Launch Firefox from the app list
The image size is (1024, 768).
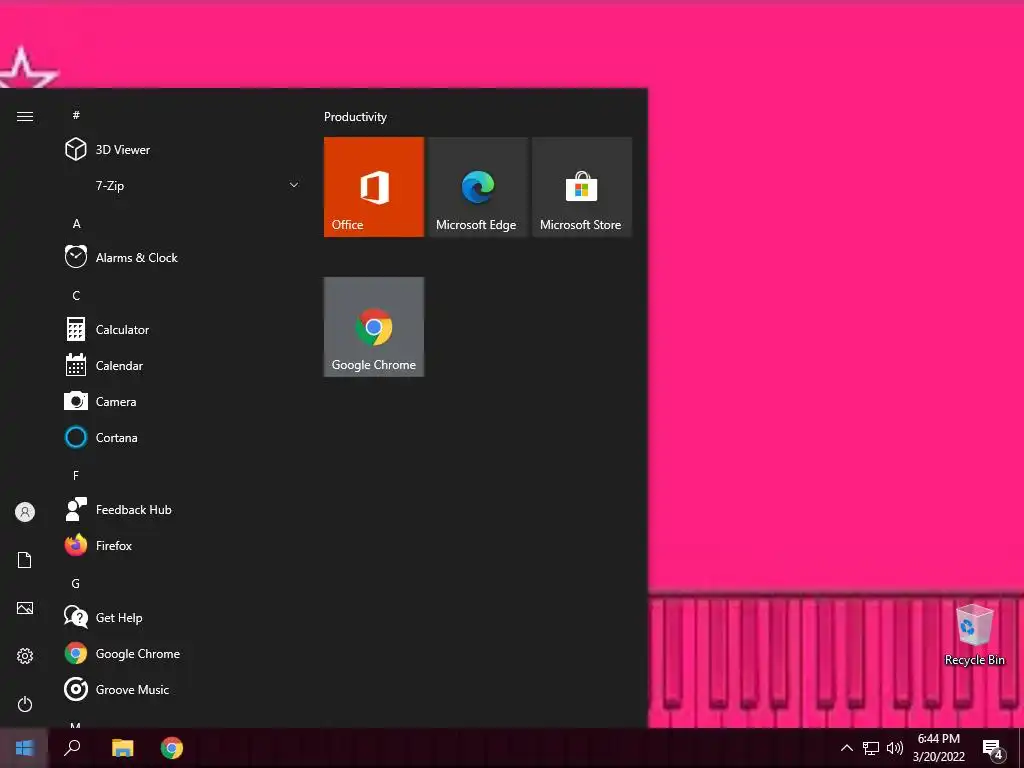[x=183, y=545]
